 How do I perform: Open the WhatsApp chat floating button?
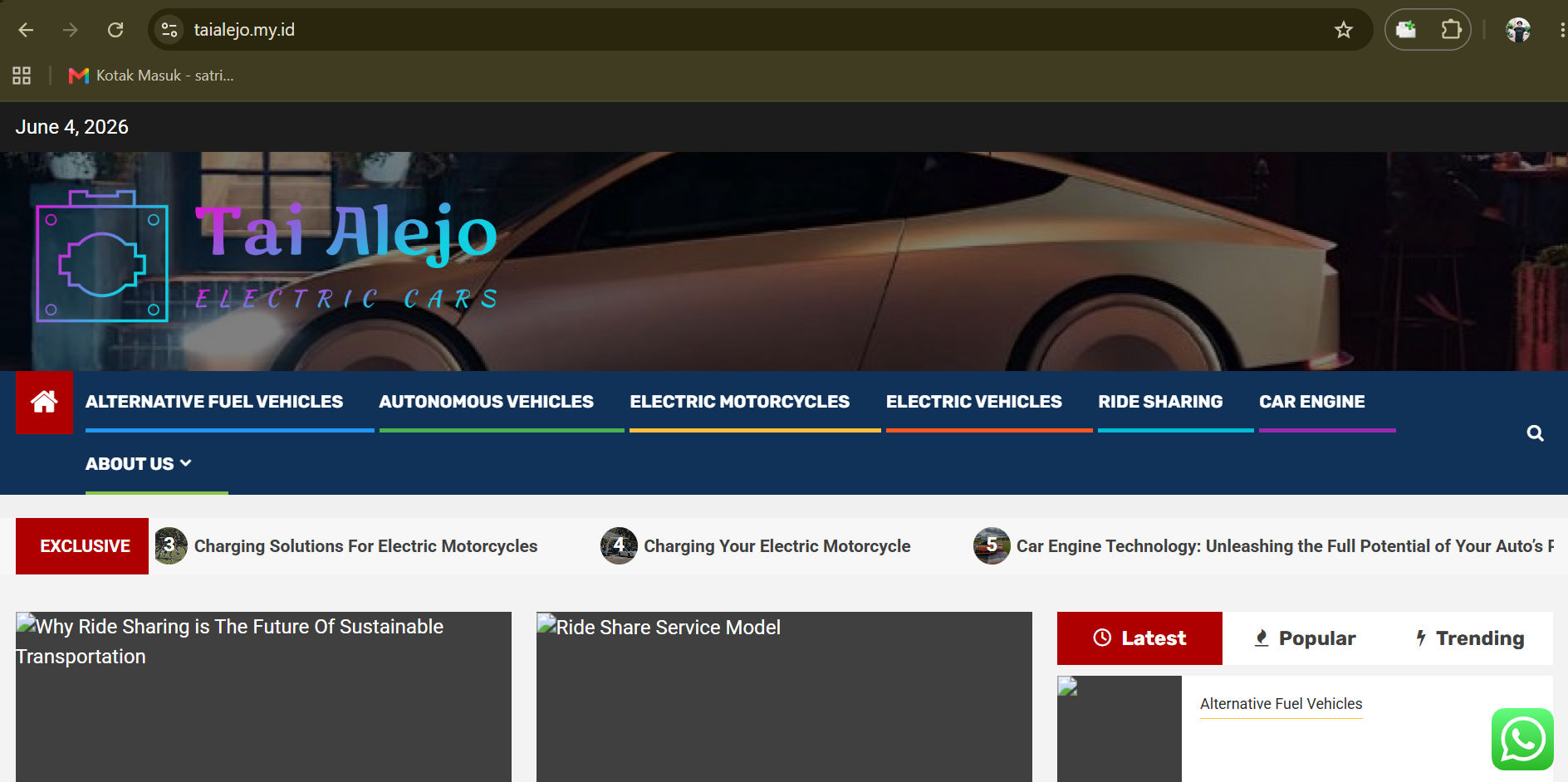tap(1522, 739)
